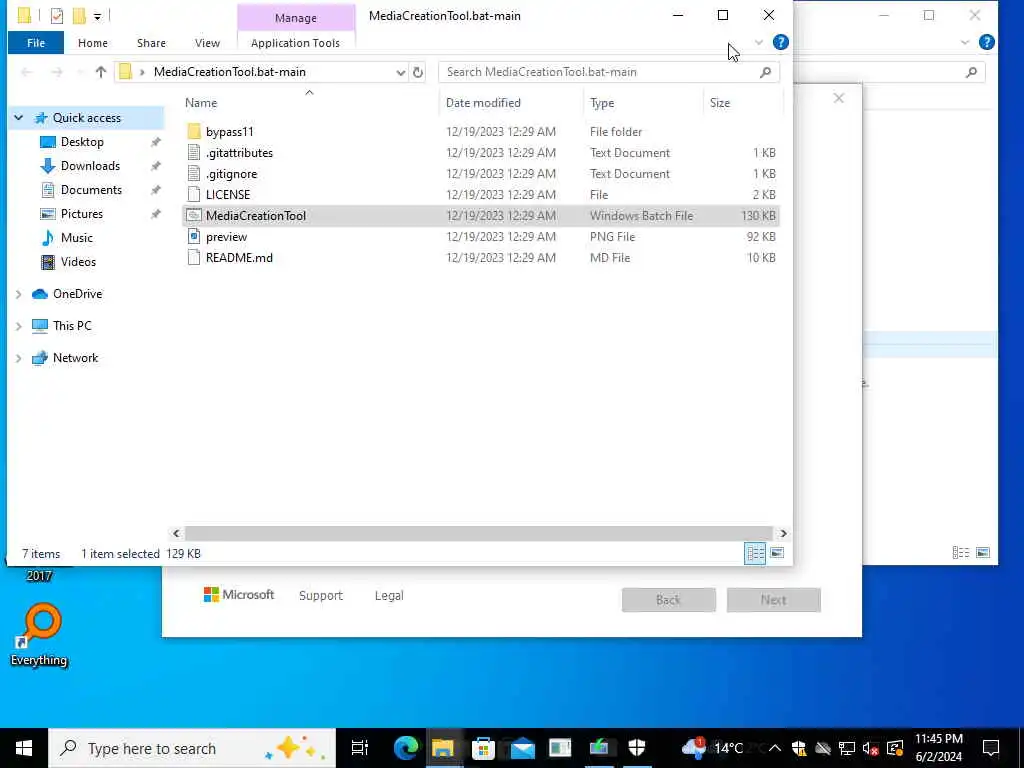The width and height of the screenshot is (1024, 768).
Task: Sort by the Type column header
Action: 601,103
